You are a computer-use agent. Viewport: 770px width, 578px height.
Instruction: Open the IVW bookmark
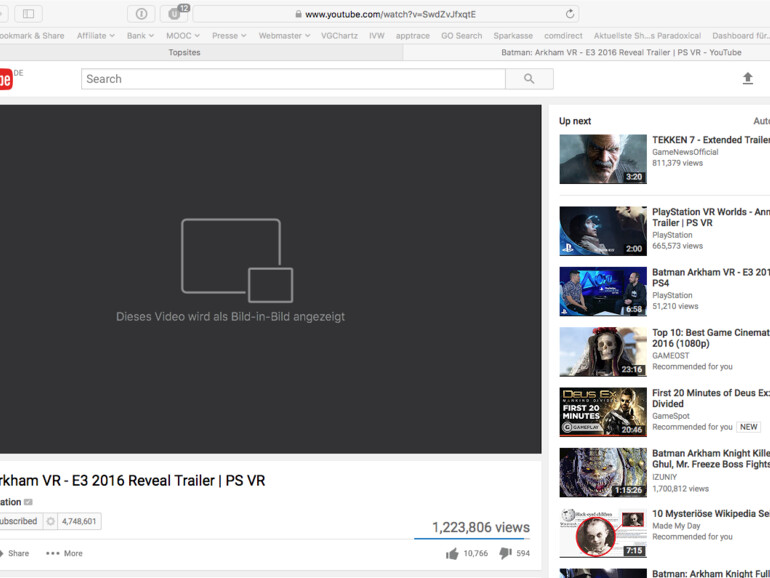pyautogui.click(x=377, y=36)
